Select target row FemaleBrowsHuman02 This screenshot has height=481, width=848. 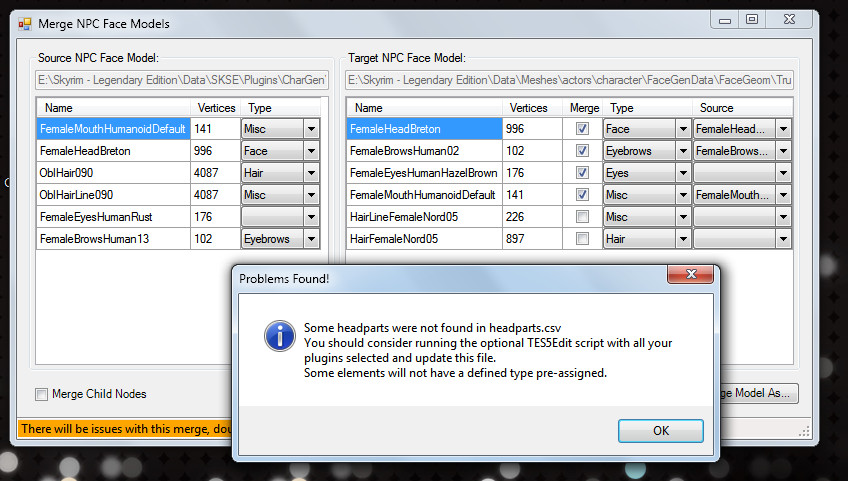tap(425, 150)
